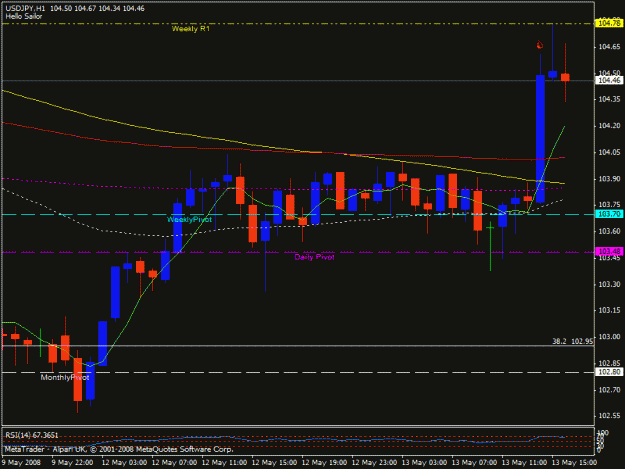This screenshot has width=625, height=469.
Task: Select the 'WeeklyPivot' label on chart
Action: pos(189,220)
